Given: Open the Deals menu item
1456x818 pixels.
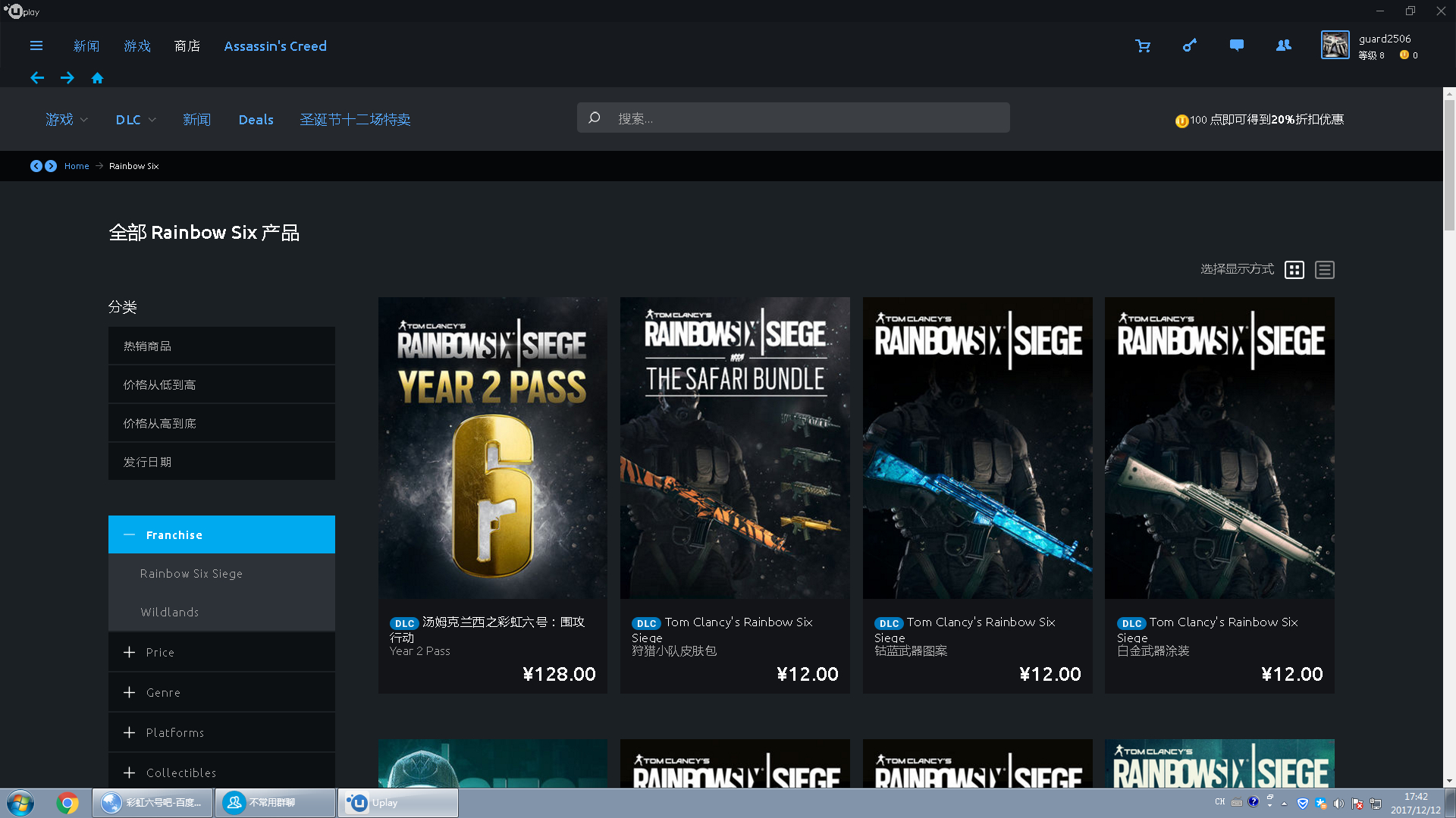Looking at the screenshot, I should [256, 120].
